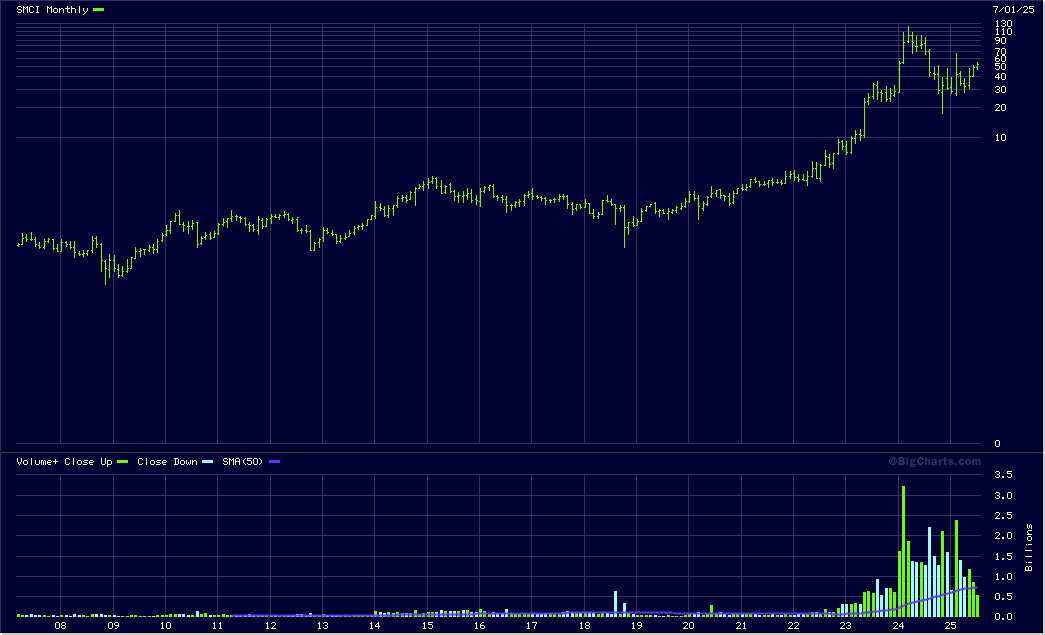This screenshot has height=635, width=1045.
Task: Click the 12 year label on the time axis
Action: click(271, 626)
